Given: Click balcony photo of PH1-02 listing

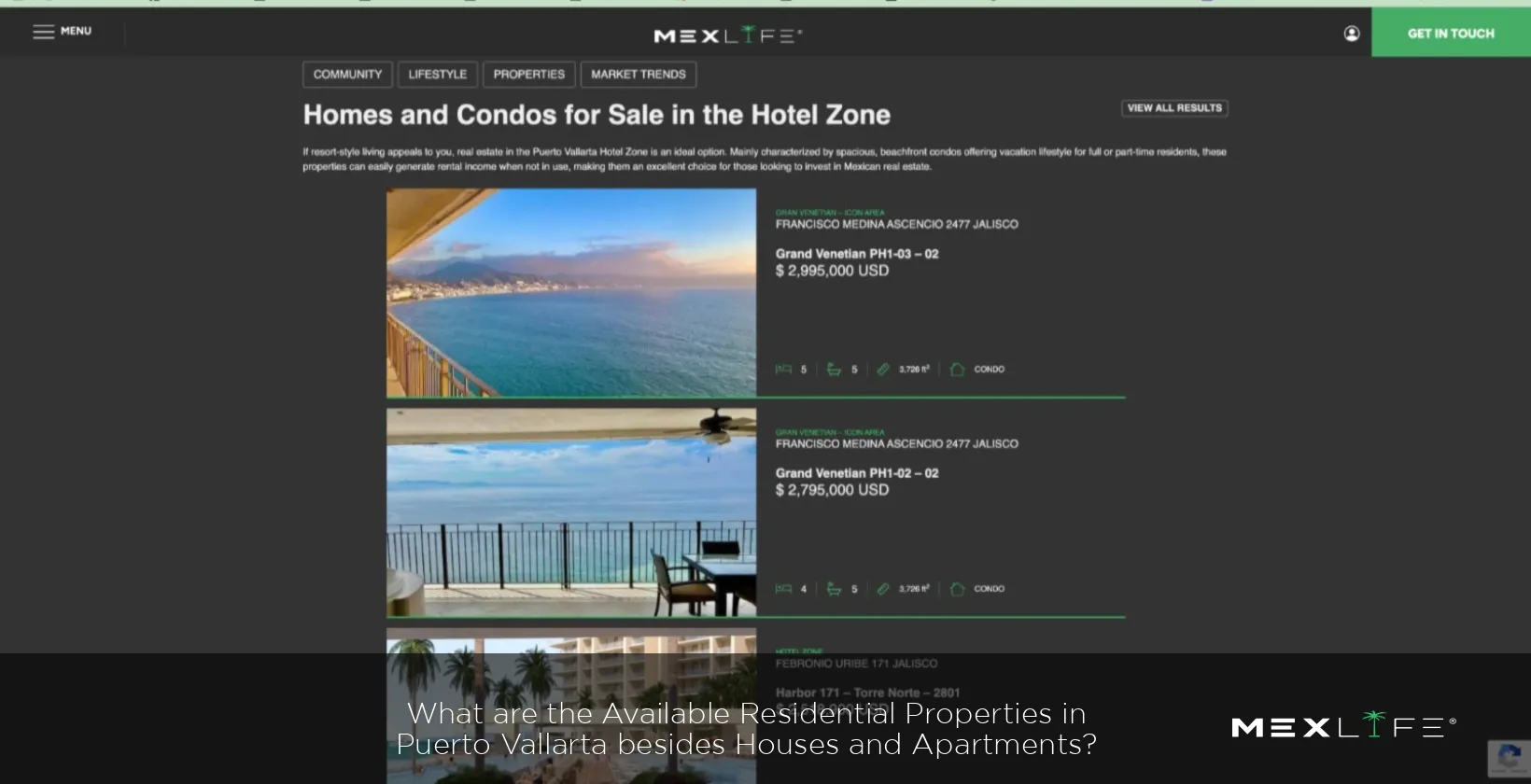Looking at the screenshot, I should pos(571,512).
